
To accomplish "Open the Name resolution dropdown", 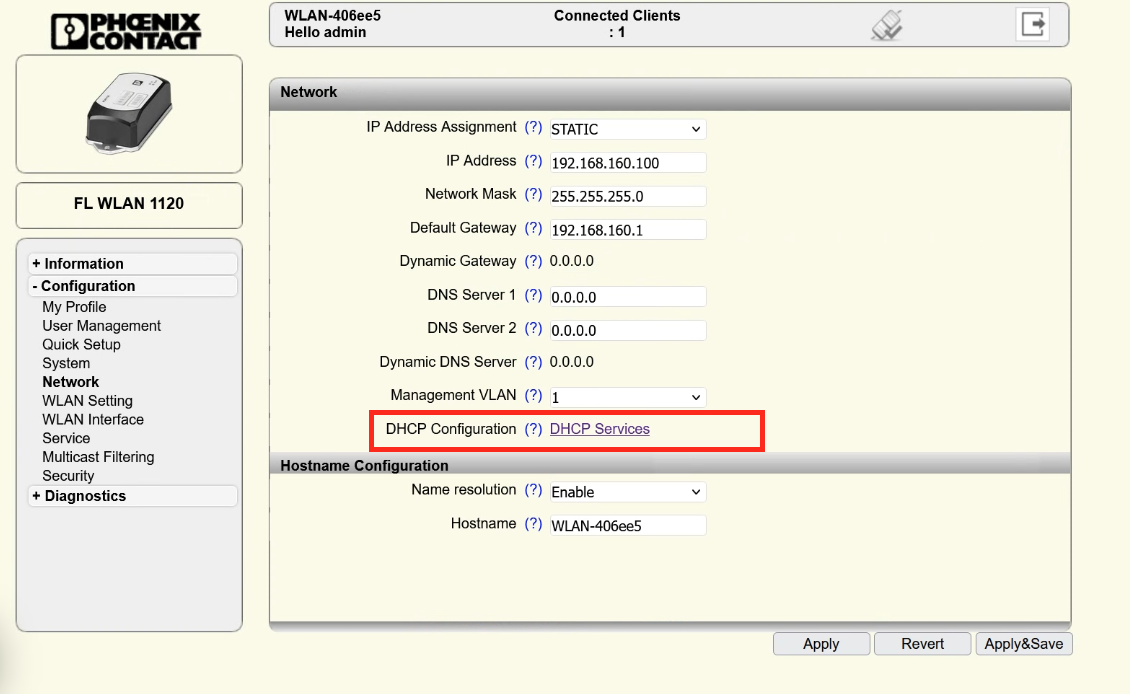I will pyautogui.click(x=627, y=492).
